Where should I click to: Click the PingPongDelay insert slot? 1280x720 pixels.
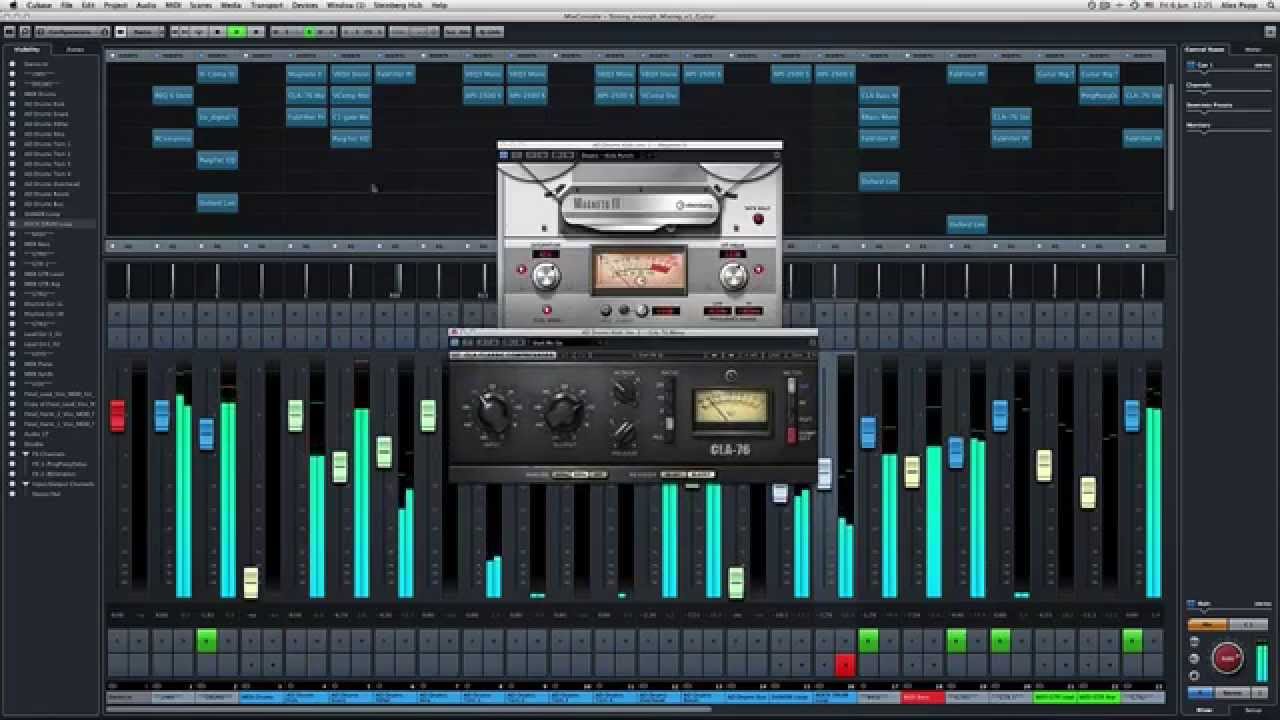tap(1099, 95)
